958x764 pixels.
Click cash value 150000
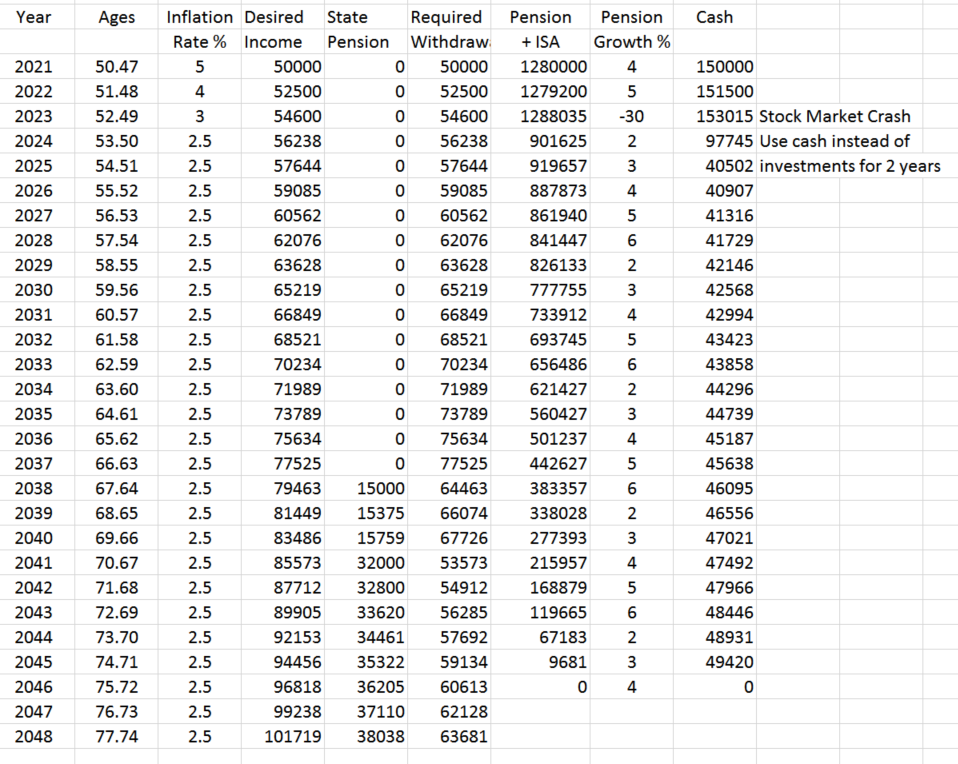[x=714, y=67]
